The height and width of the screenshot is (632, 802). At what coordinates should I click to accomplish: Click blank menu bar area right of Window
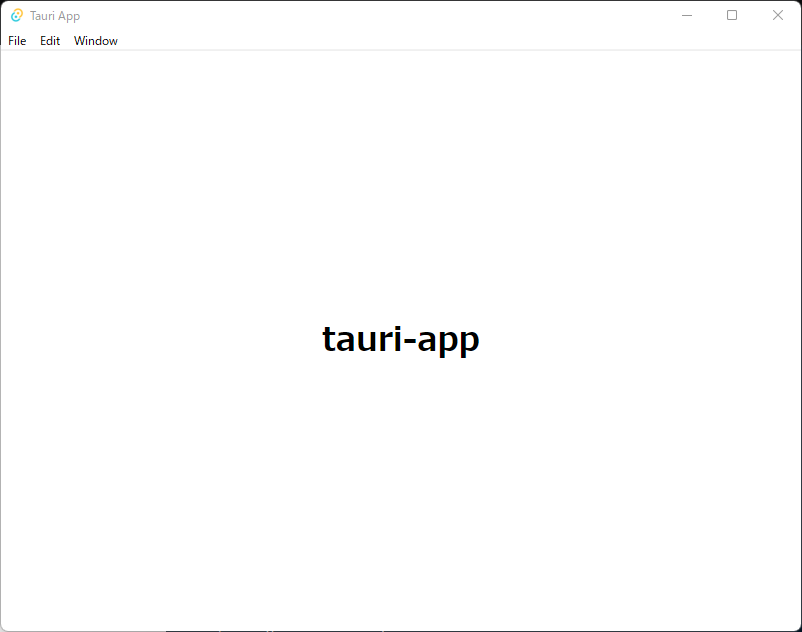coord(450,41)
